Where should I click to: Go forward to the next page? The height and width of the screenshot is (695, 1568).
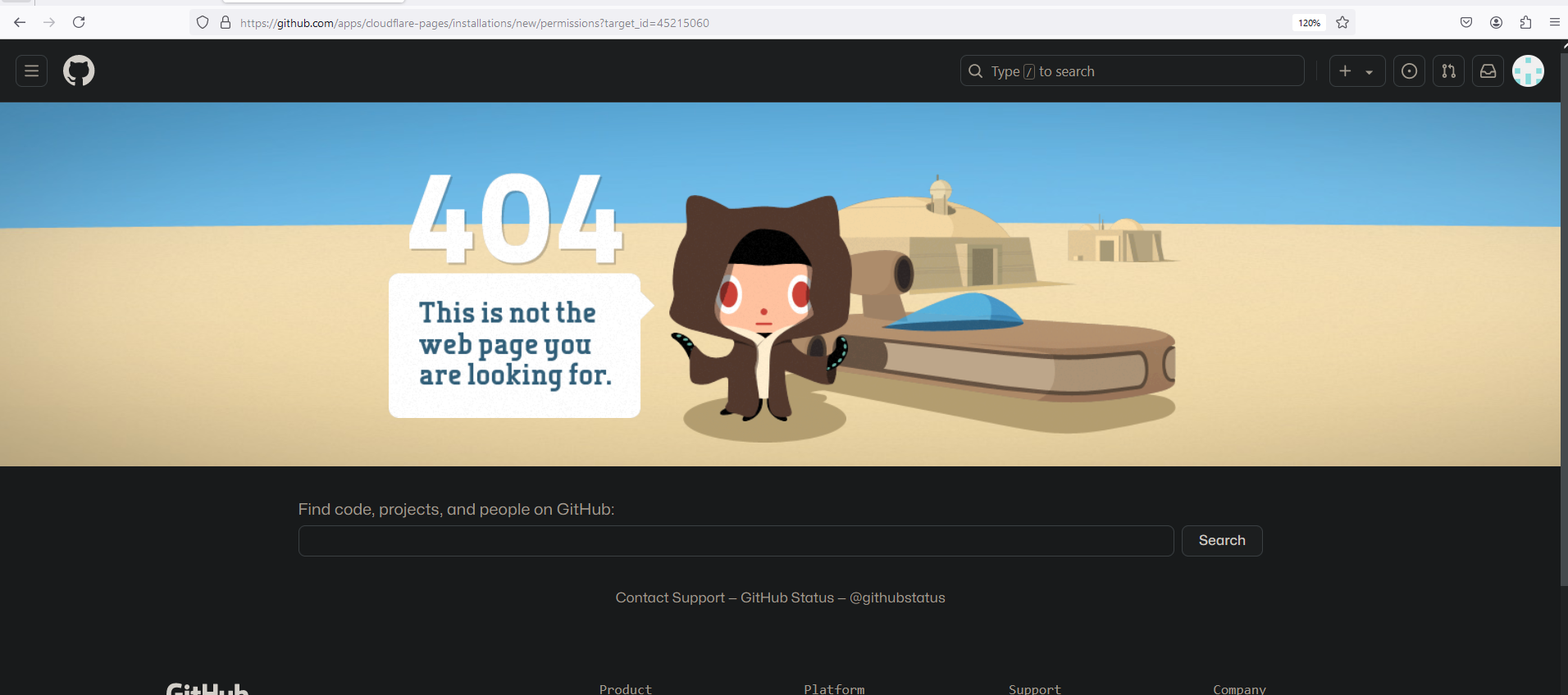[49, 23]
